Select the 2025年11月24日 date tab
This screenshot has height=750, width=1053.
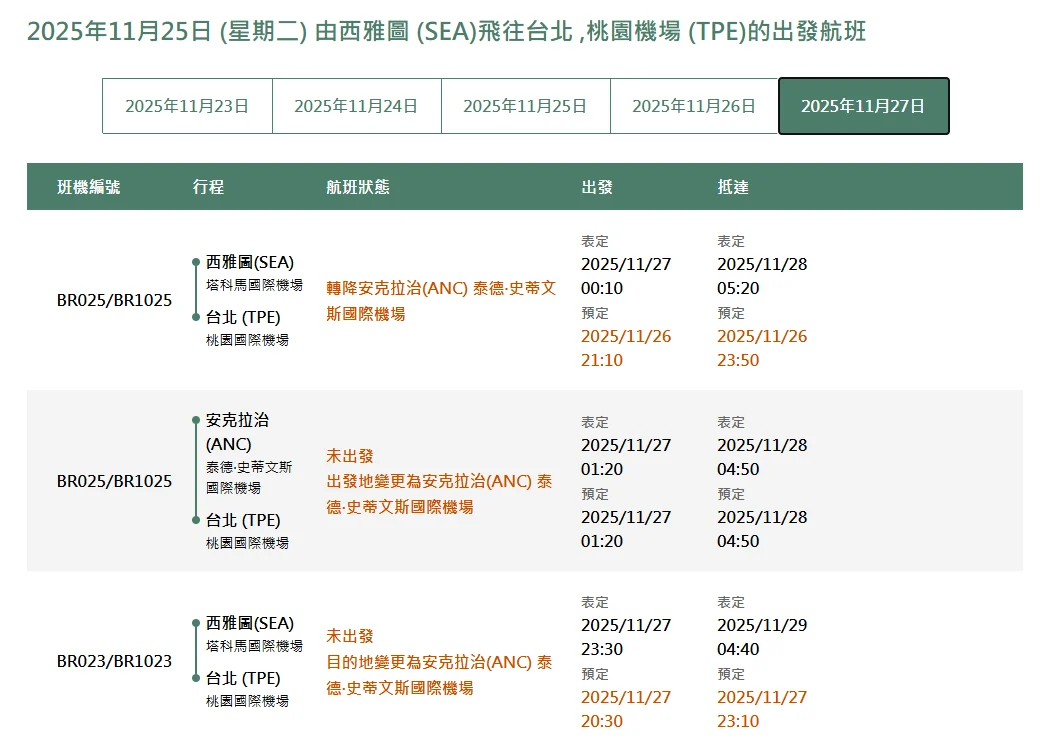coord(357,106)
